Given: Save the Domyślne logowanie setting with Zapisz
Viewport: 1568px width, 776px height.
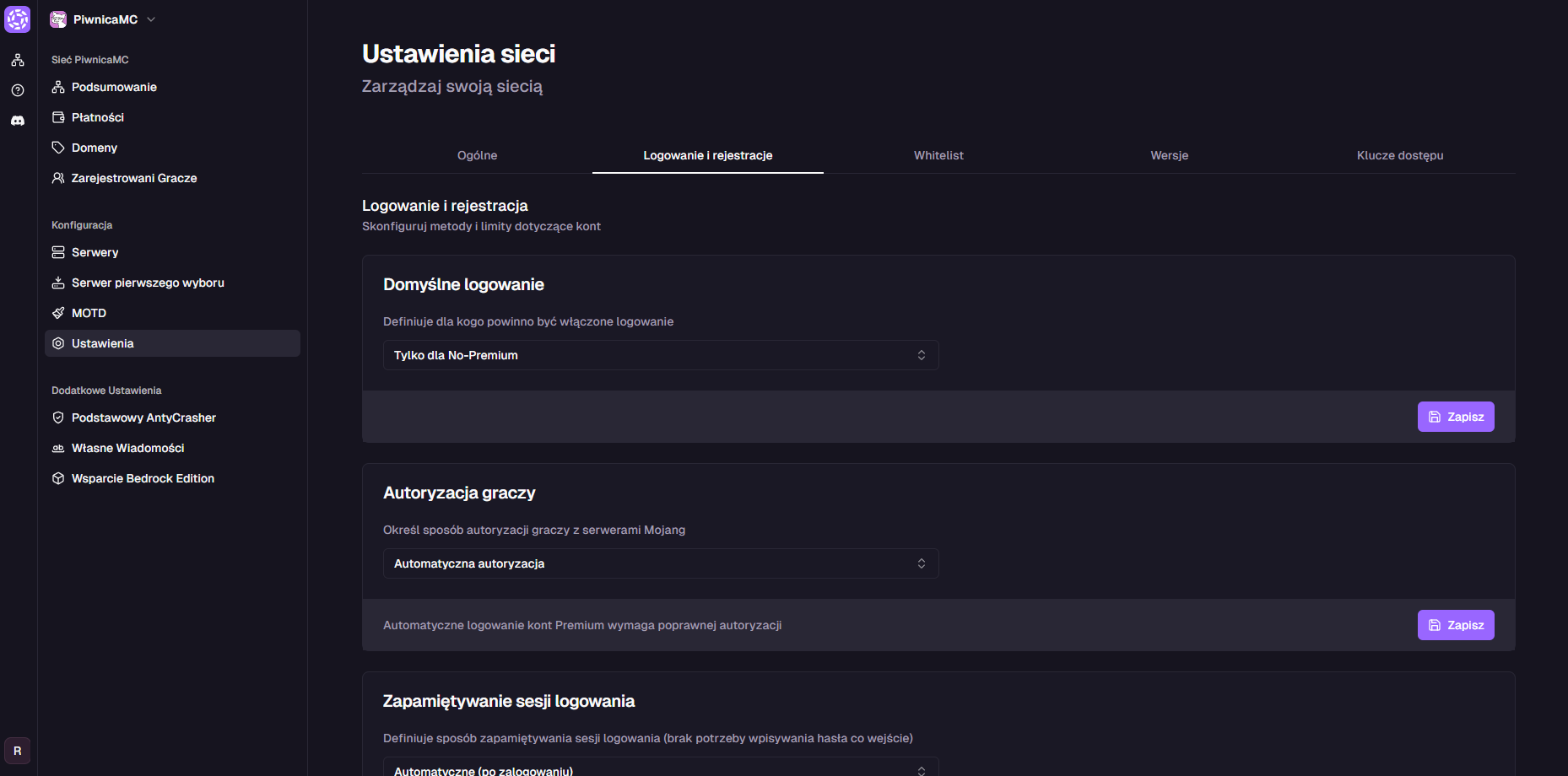Looking at the screenshot, I should (x=1455, y=417).
